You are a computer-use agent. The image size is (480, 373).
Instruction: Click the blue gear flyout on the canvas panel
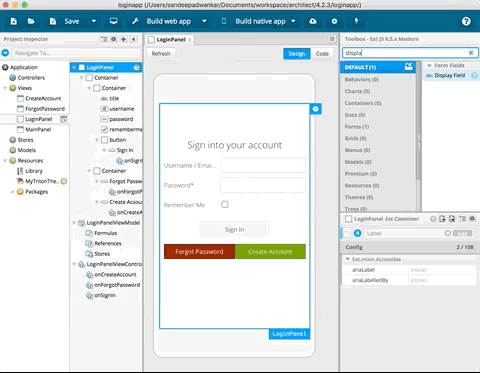click(316, 109)
